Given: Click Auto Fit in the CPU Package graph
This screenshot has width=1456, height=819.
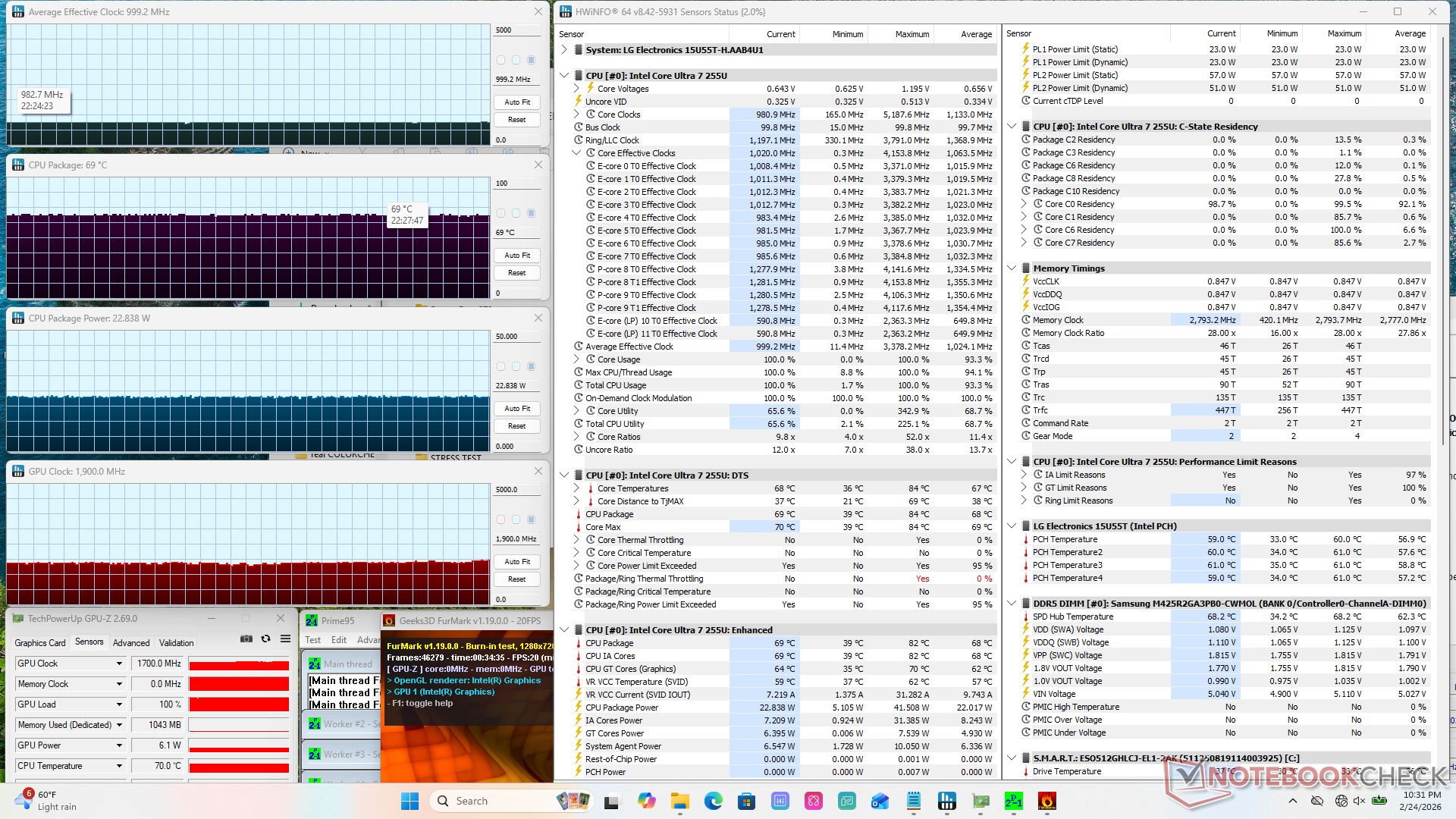Looking at the screenshot, I should pyautogui.click(x=517, y=256).
